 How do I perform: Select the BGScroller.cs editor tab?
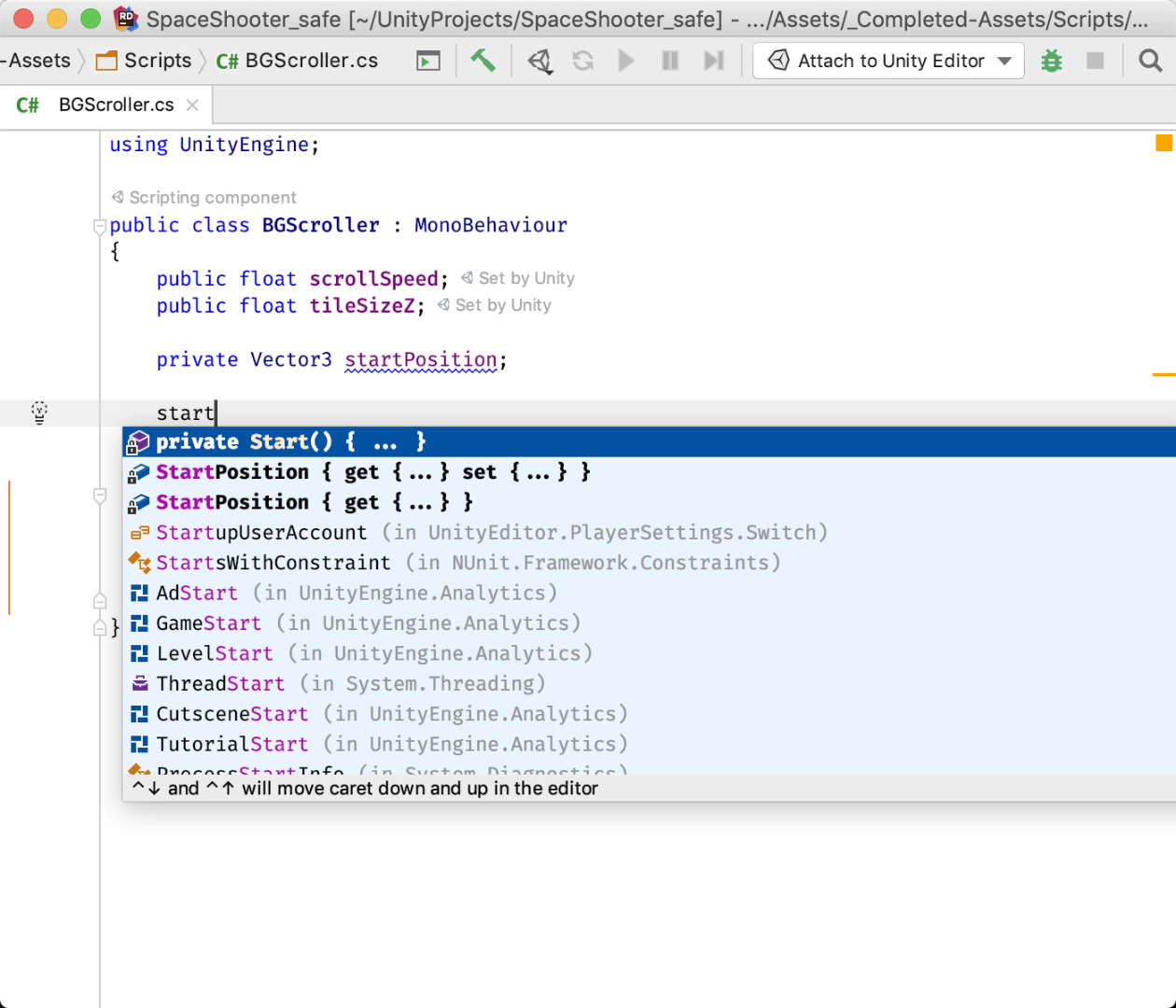click(115, 105)
